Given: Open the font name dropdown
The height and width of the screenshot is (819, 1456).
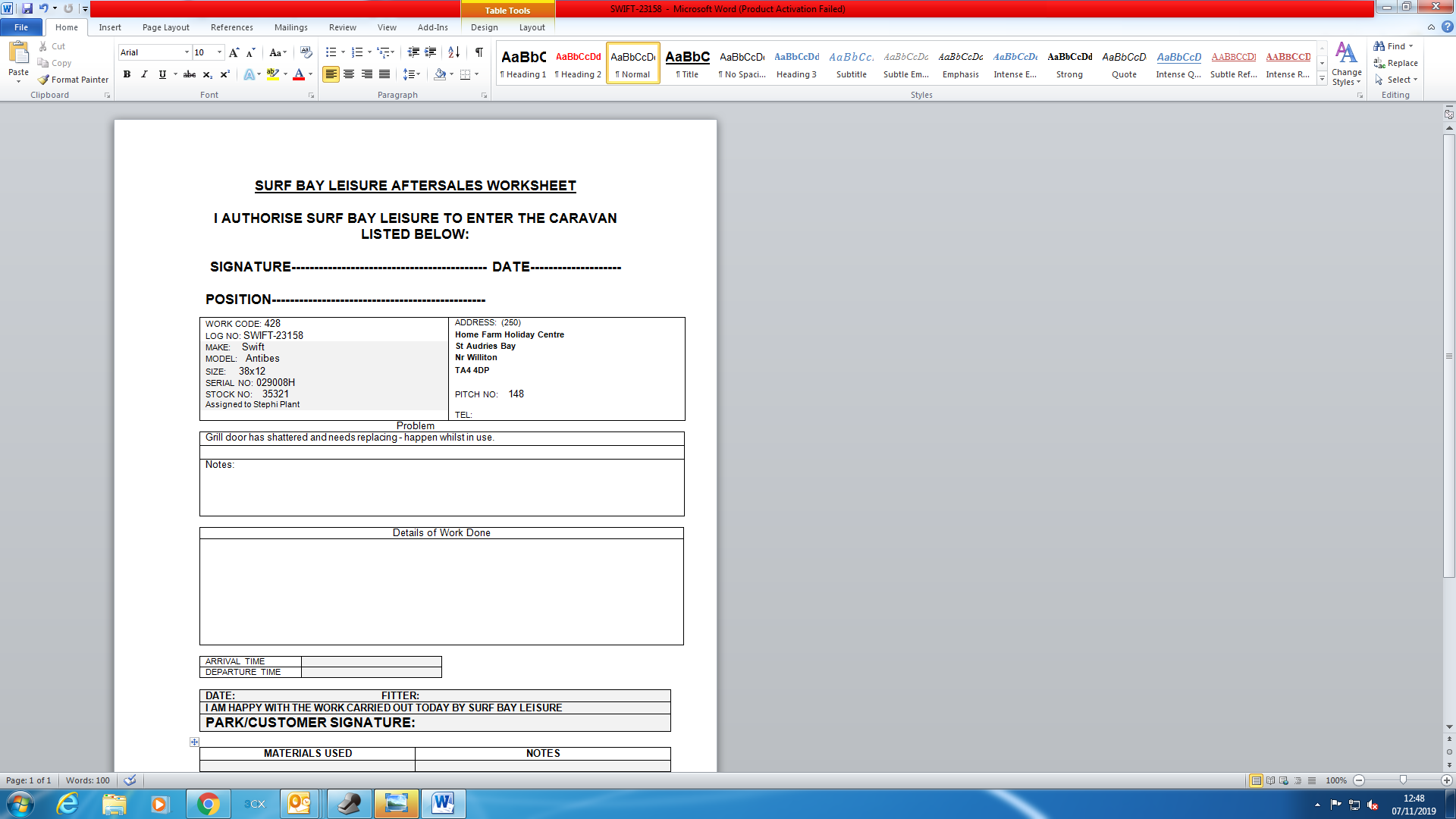Looking at the screenshot, I should point(187,52).
